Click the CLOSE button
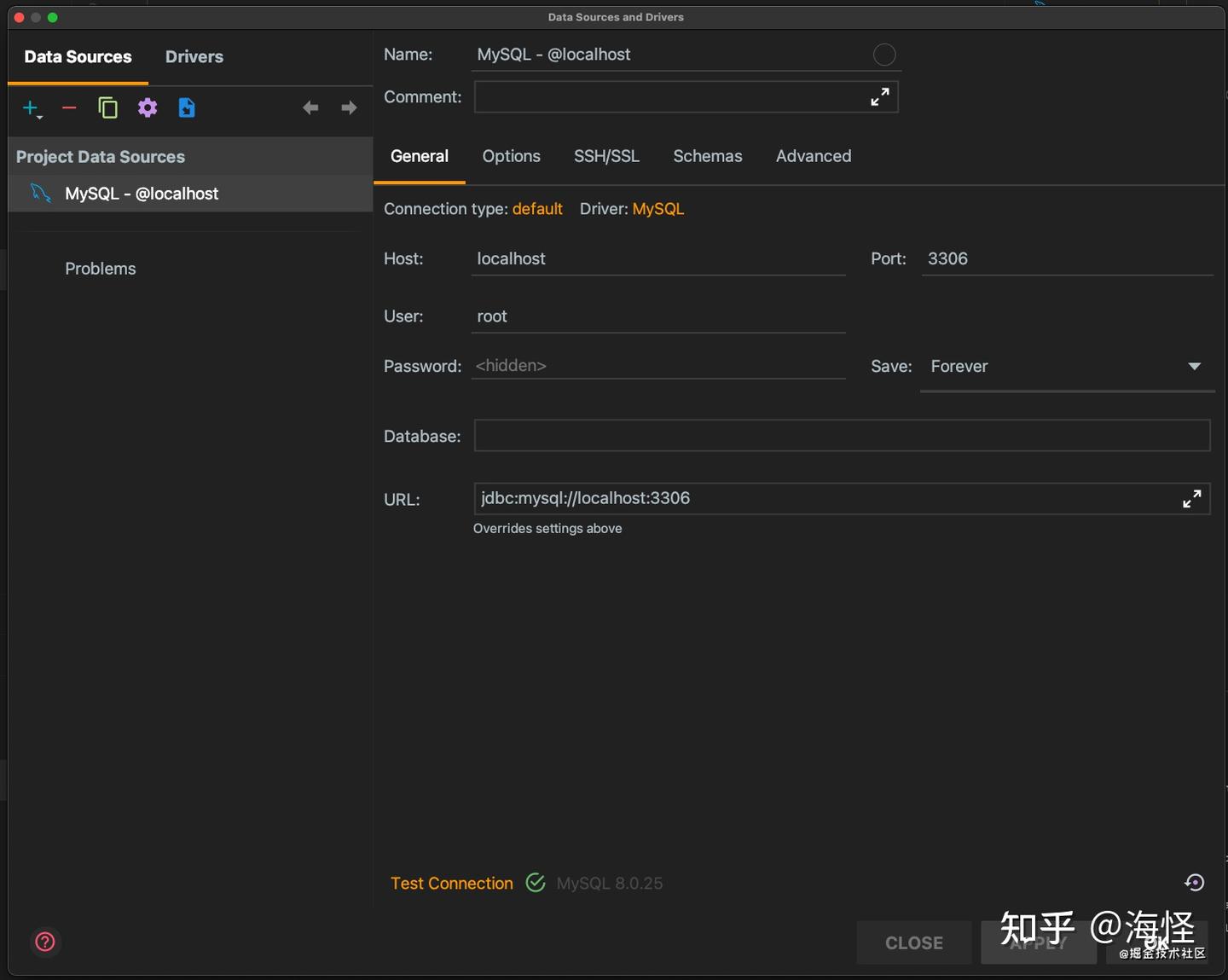The height and width of the screenshot is (980, 1228). (913, 942)
